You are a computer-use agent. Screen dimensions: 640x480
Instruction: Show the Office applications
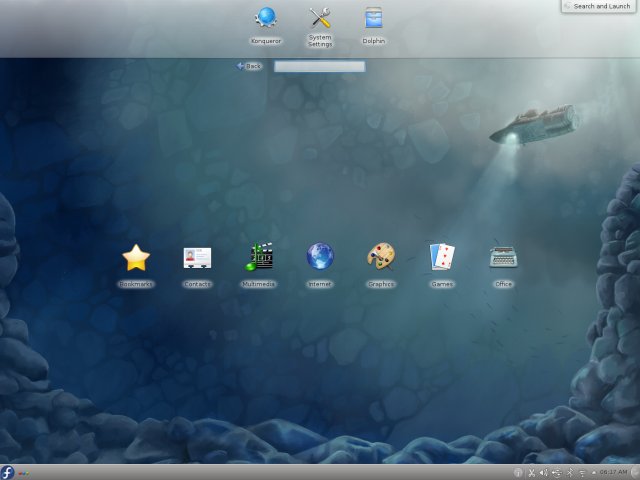point(503,258)
